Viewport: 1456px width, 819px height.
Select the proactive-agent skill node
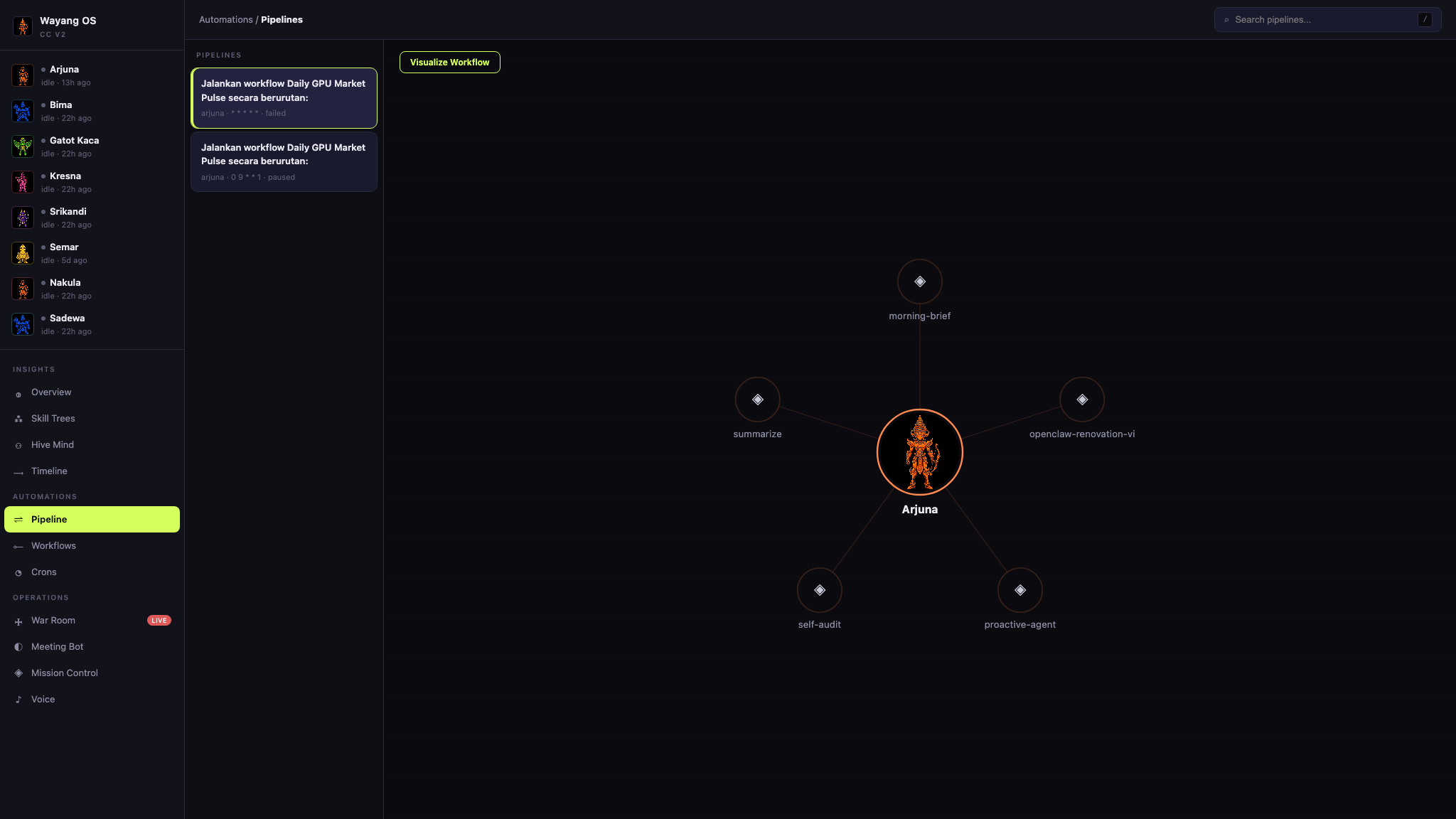click(x=1020, y=590)
